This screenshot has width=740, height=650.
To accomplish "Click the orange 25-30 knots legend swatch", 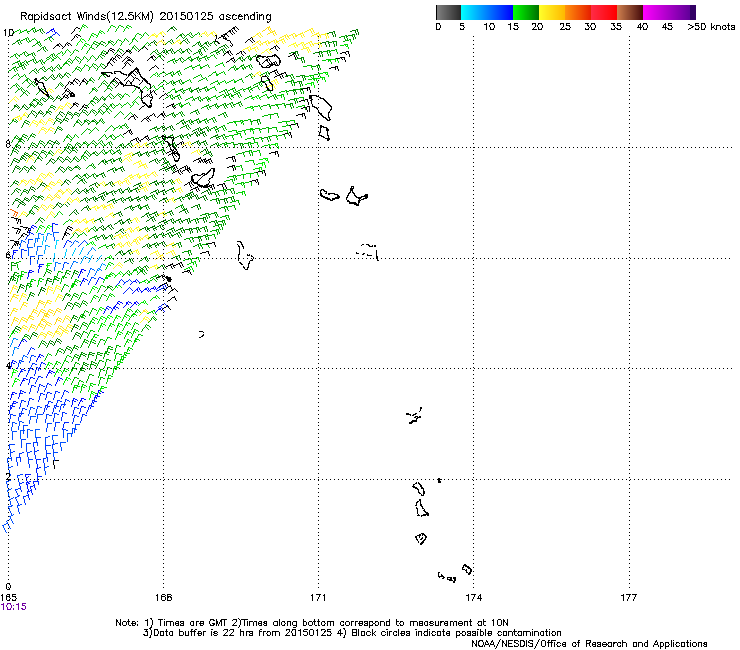I will point(578,12).
